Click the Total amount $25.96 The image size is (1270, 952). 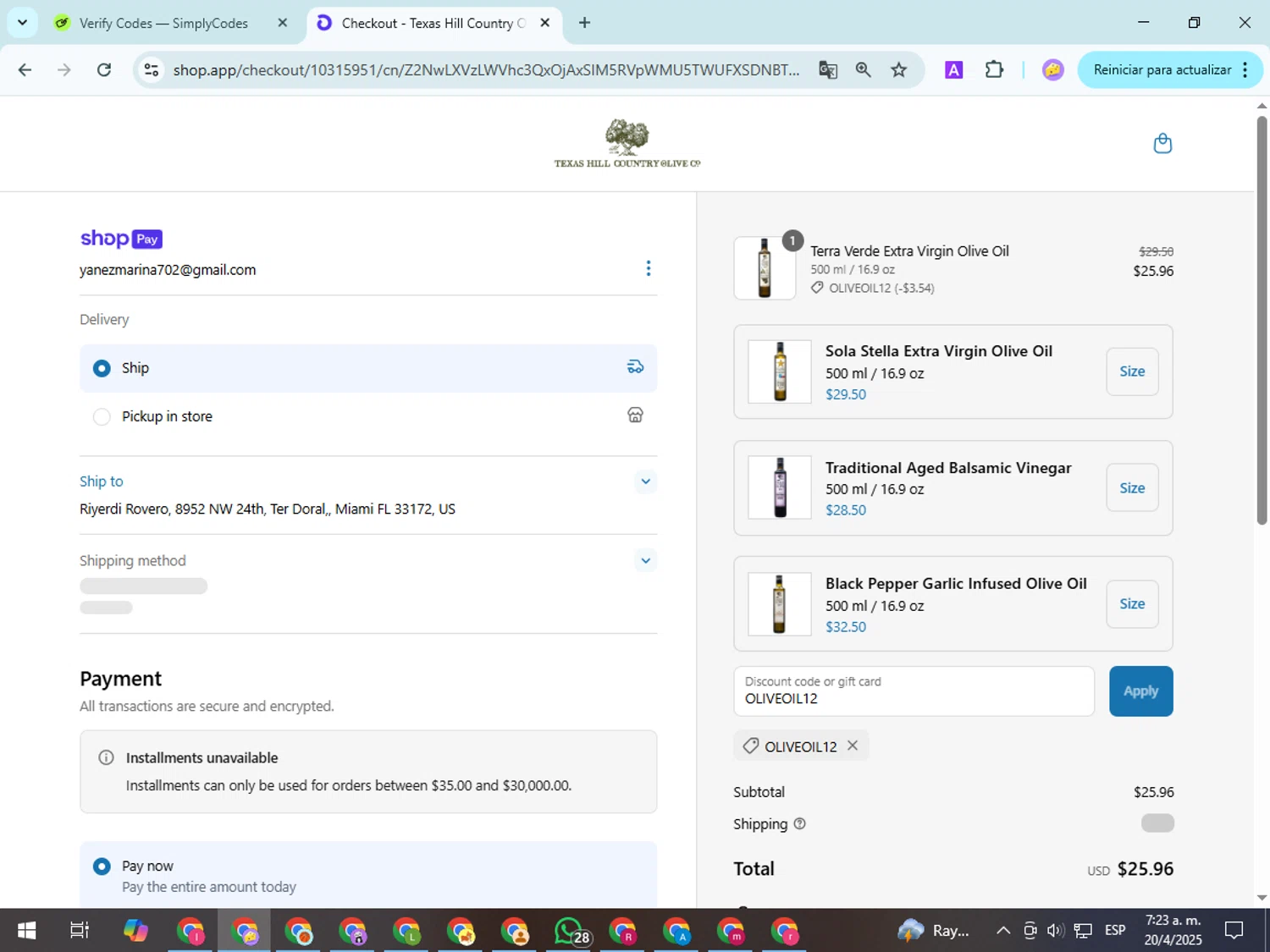pyautogui.click(x=1146, y=869)
